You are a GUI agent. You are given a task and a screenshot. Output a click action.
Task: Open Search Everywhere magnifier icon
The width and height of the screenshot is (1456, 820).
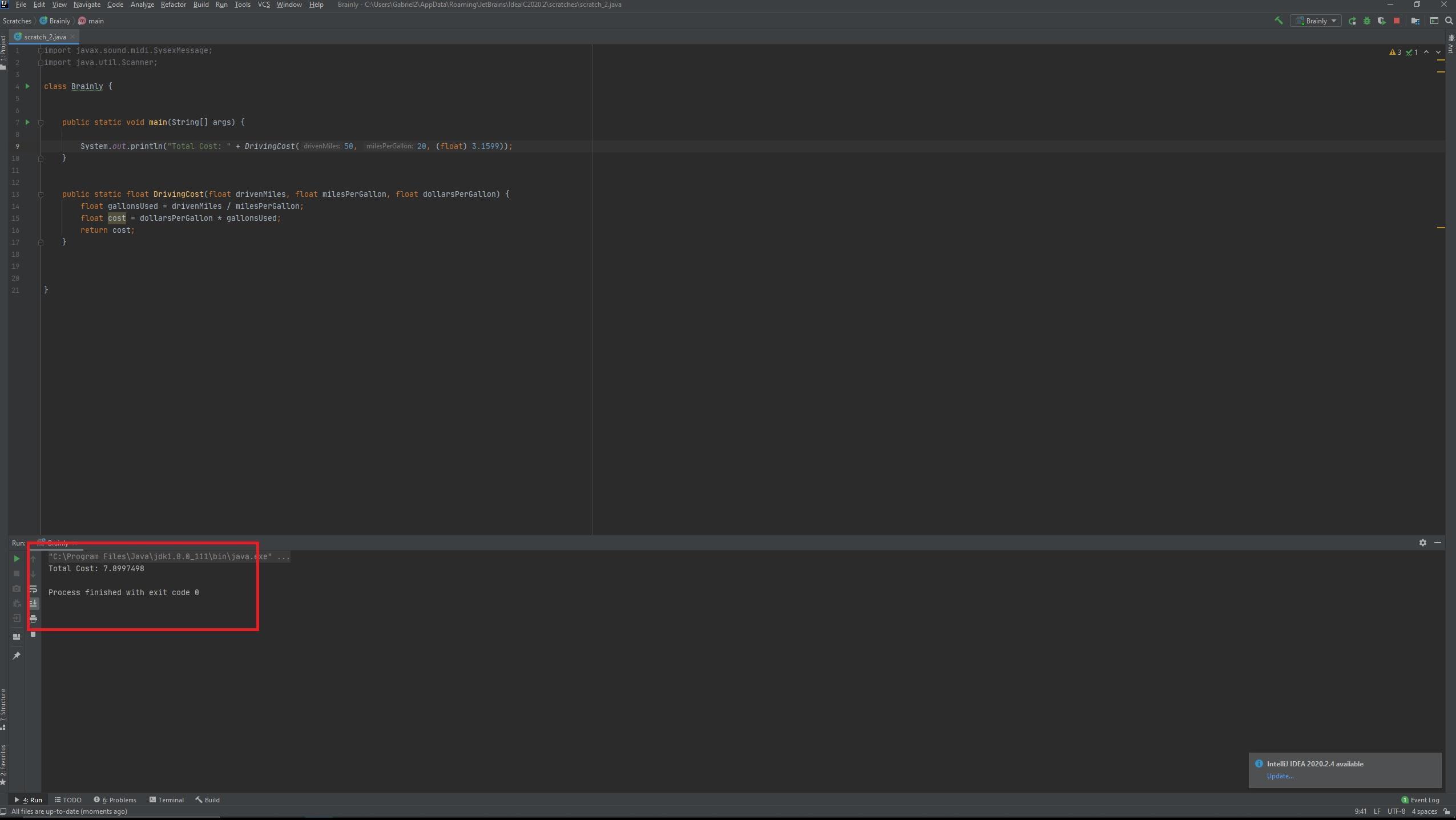click(x=1449, y=21)
